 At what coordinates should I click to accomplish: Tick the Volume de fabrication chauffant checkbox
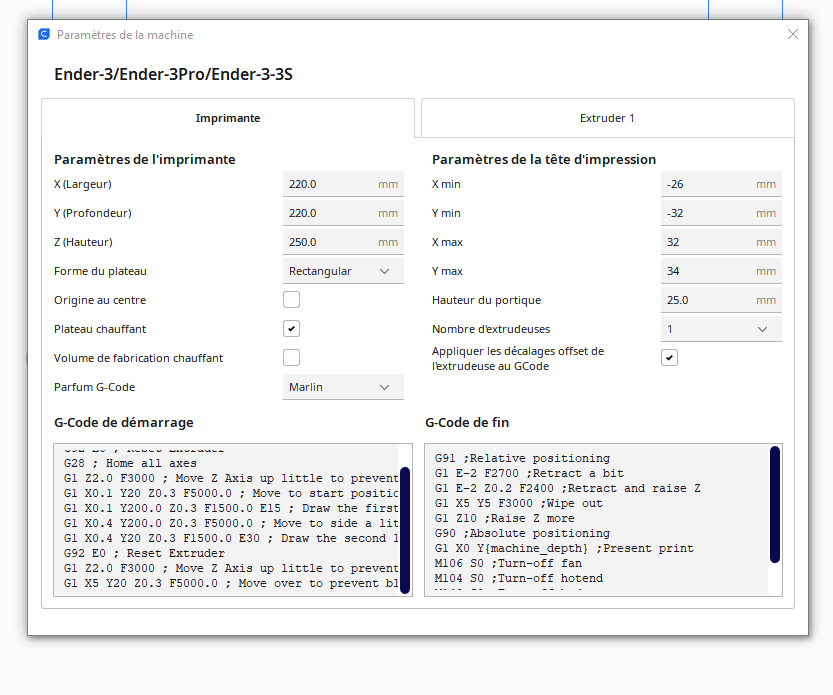click(291, 358)
